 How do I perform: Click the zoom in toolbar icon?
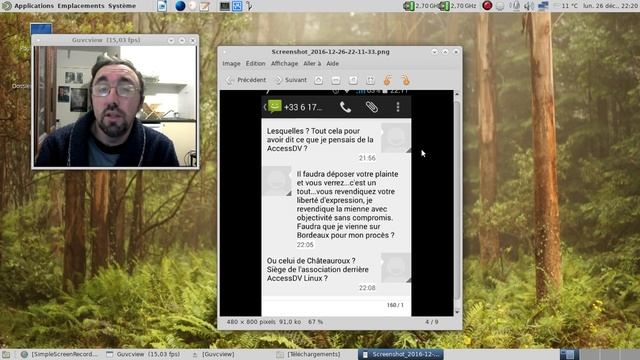318,80
